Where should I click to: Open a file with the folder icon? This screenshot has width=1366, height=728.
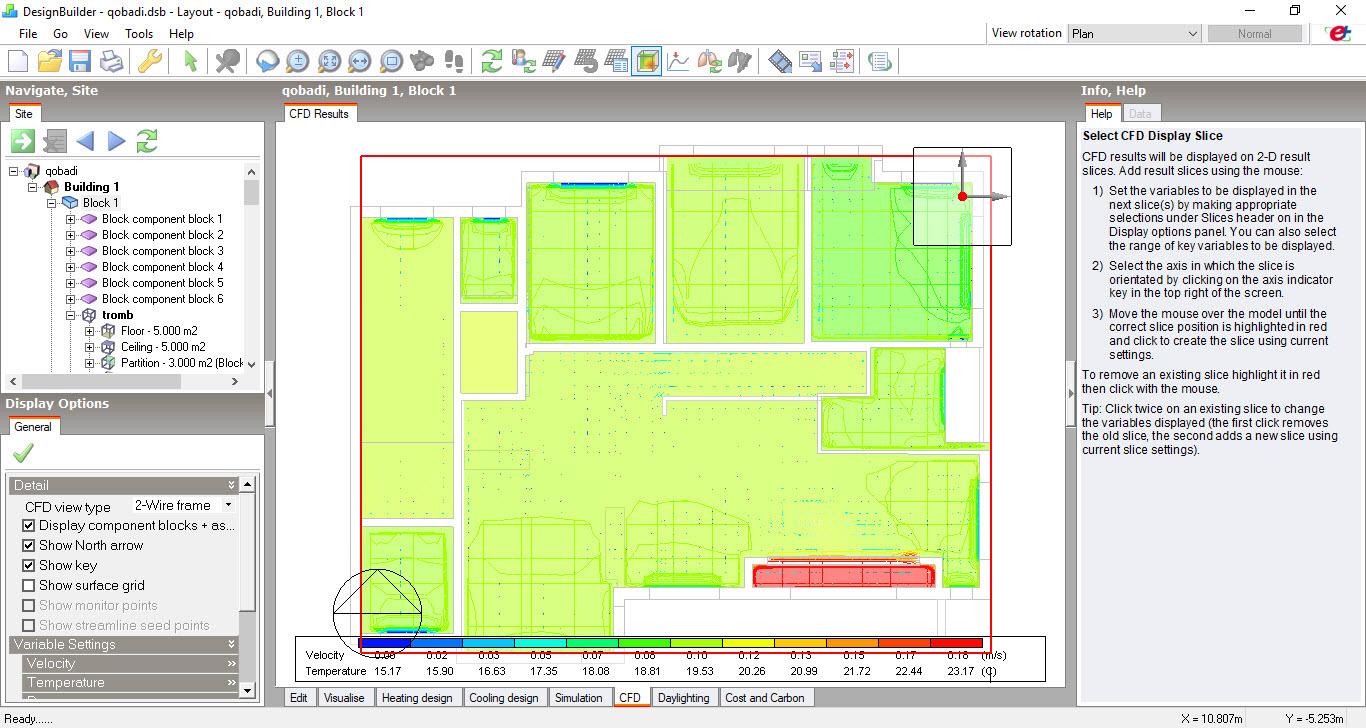coord(49,61)
